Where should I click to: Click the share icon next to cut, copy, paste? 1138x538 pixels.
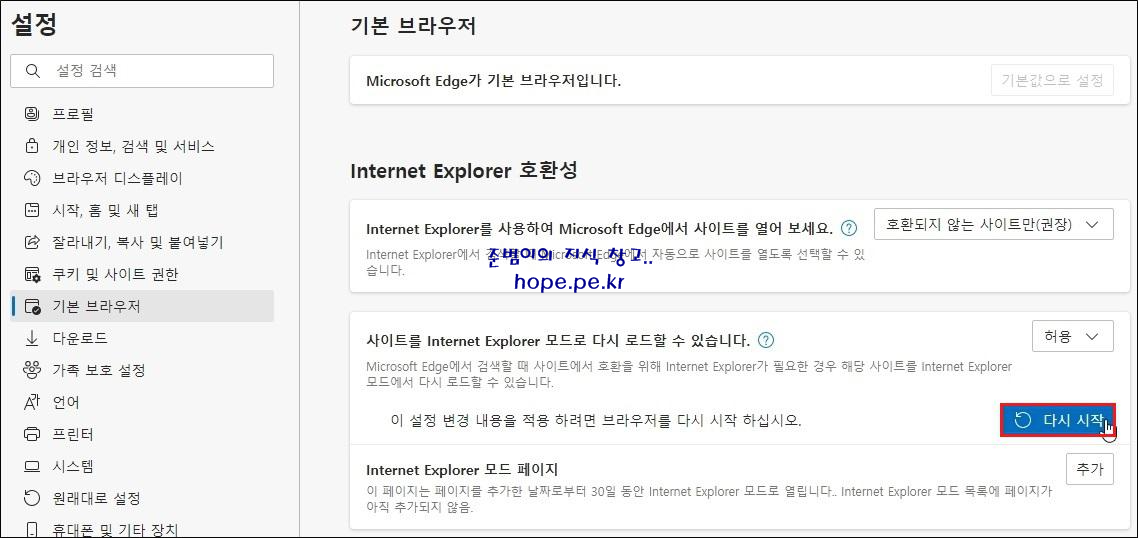tap(32, 242)
